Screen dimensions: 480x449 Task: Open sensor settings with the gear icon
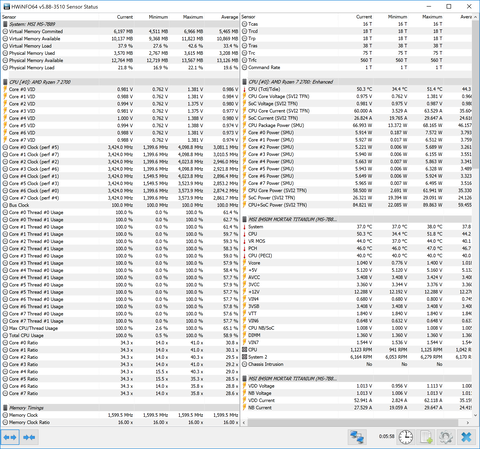pyautogui.click(x=446, y=437)
